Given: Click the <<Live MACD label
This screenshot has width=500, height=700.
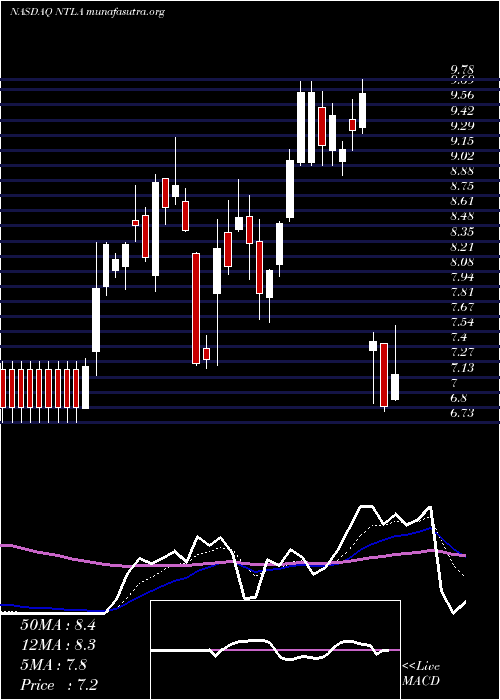Looking at the screenshot, I should [421, 673].
